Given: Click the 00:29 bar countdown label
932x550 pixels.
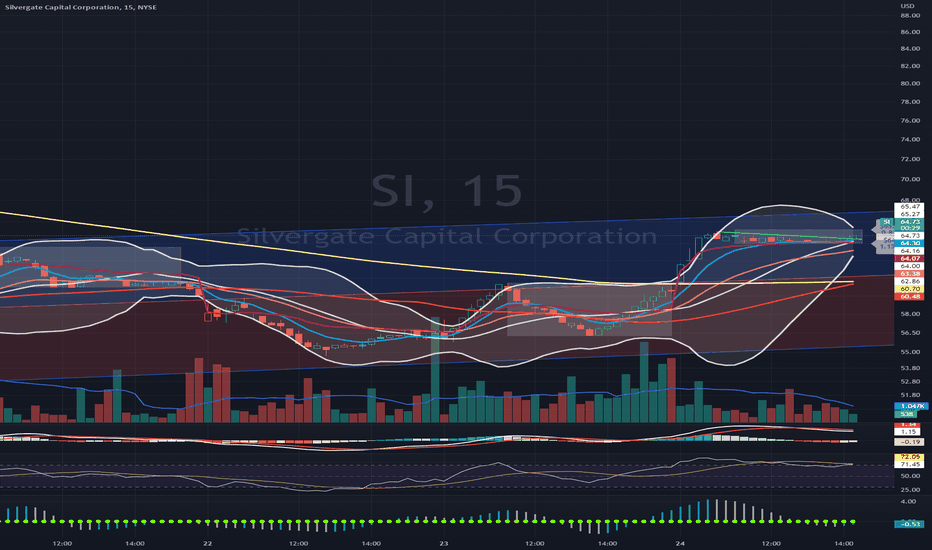Looking at the screenshot, I should click(910, 228).
